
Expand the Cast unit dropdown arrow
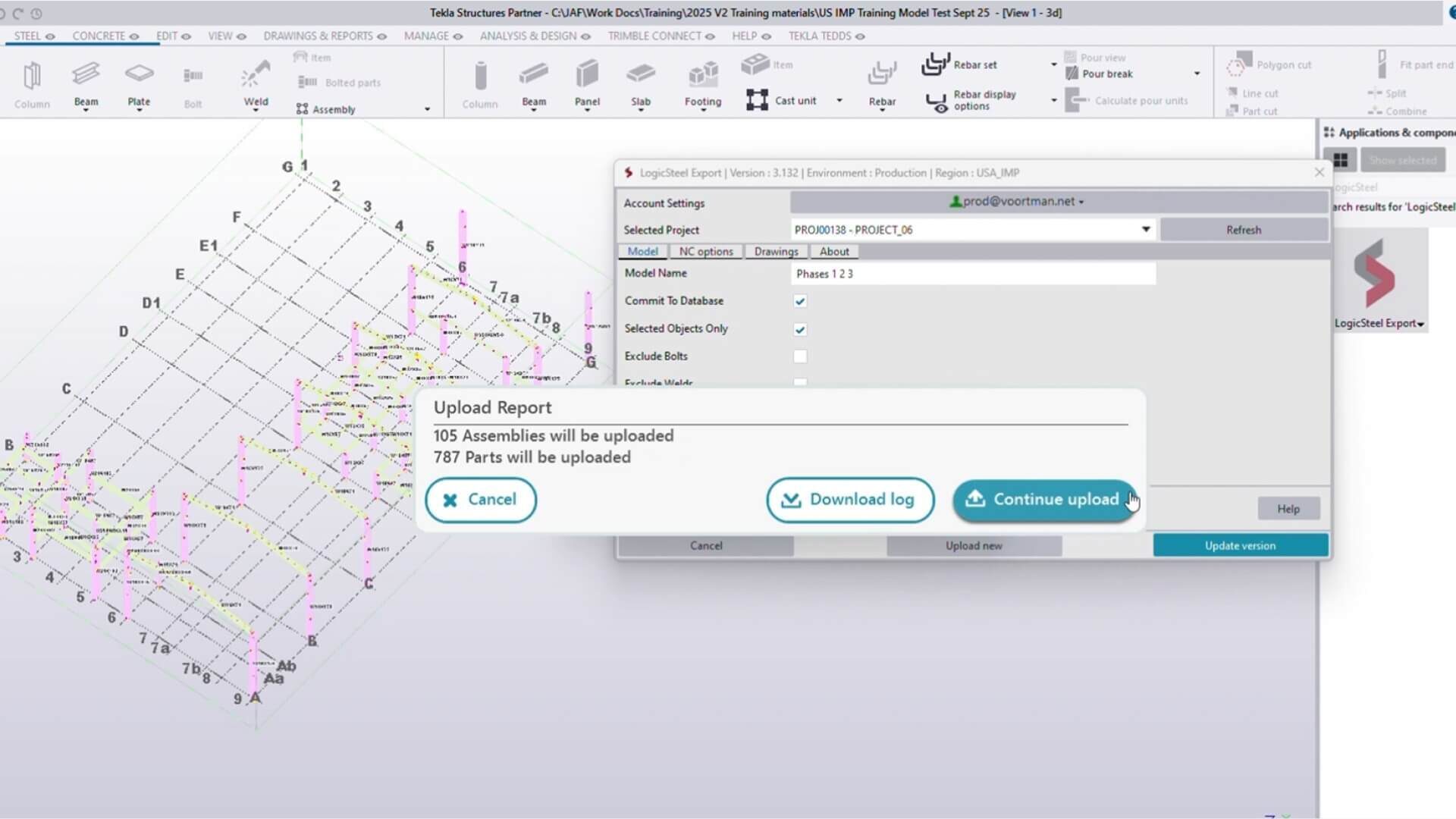coord(839,100)
